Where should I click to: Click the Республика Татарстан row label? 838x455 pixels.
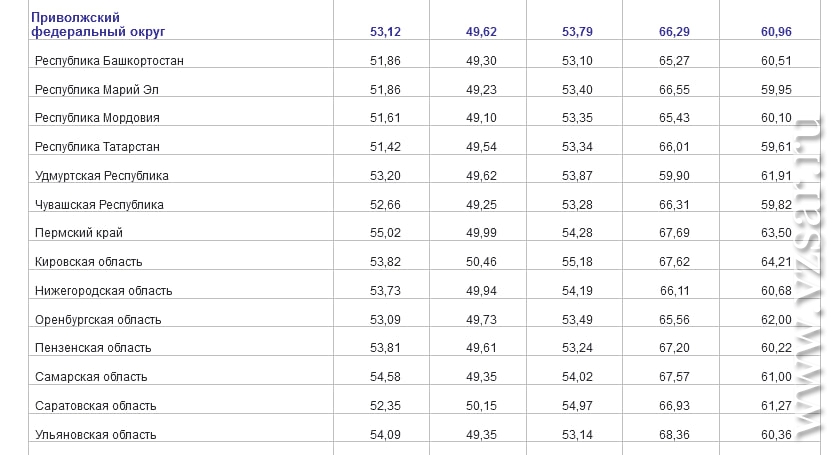pos(97,147)
